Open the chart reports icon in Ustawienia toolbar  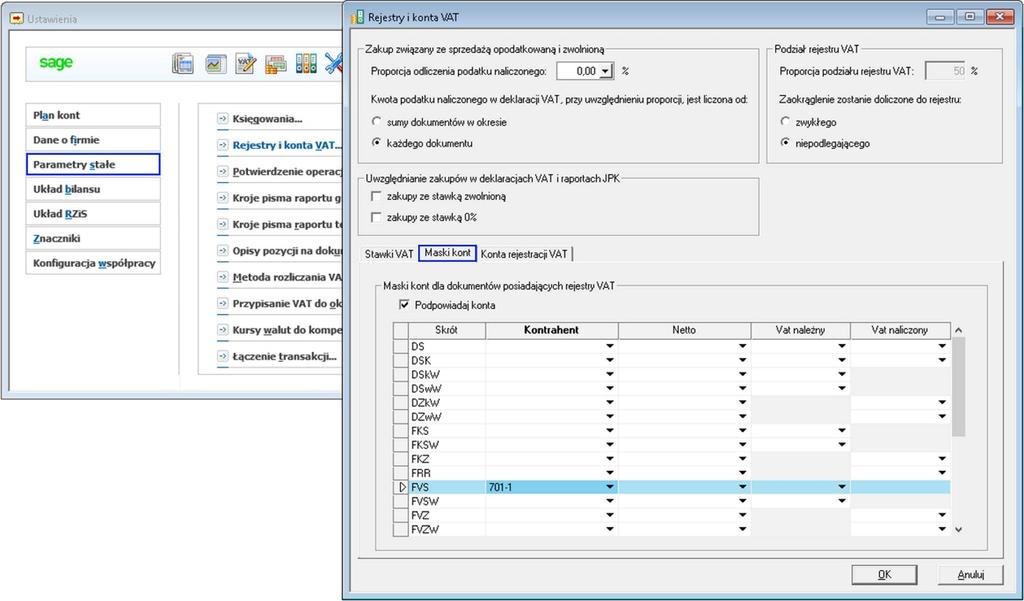(x=216, y=63)
